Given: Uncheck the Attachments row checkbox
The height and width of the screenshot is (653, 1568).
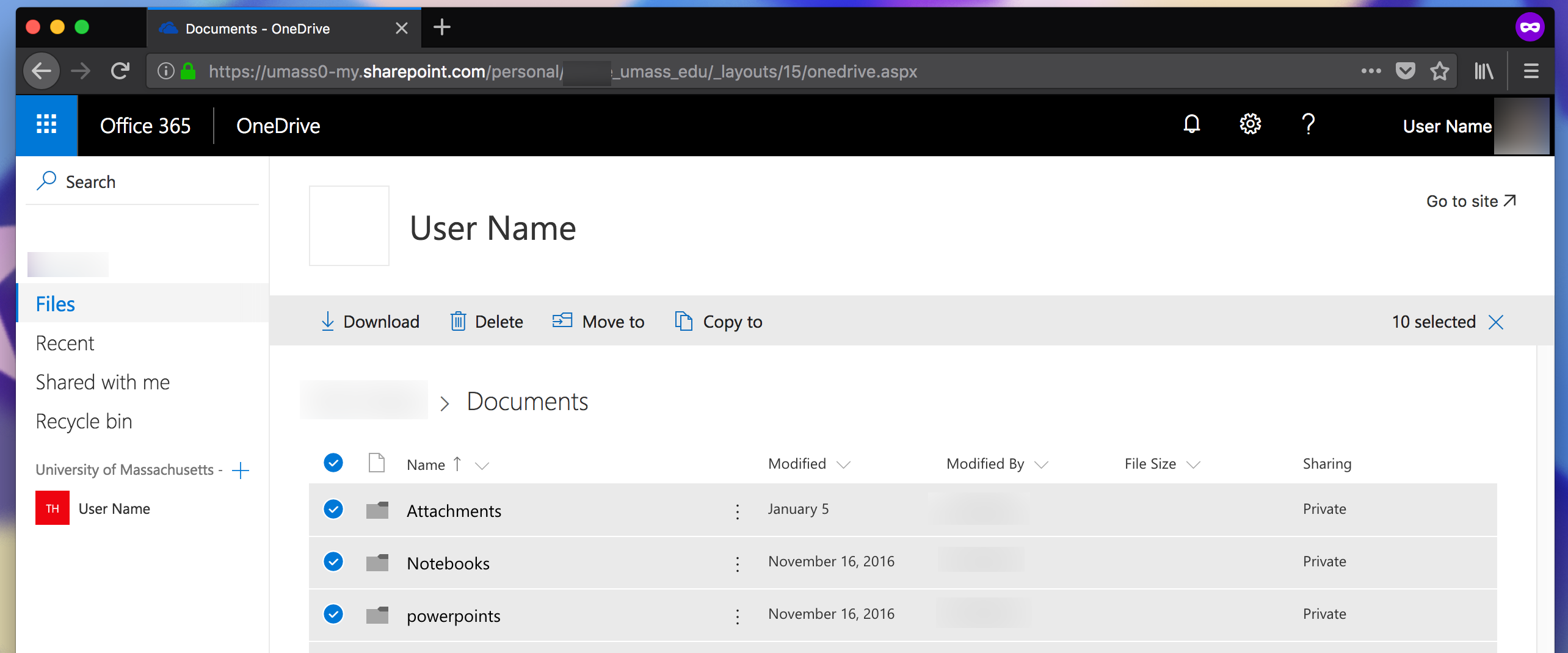Looking at the screenshot, I should click(x=333, y=509).
